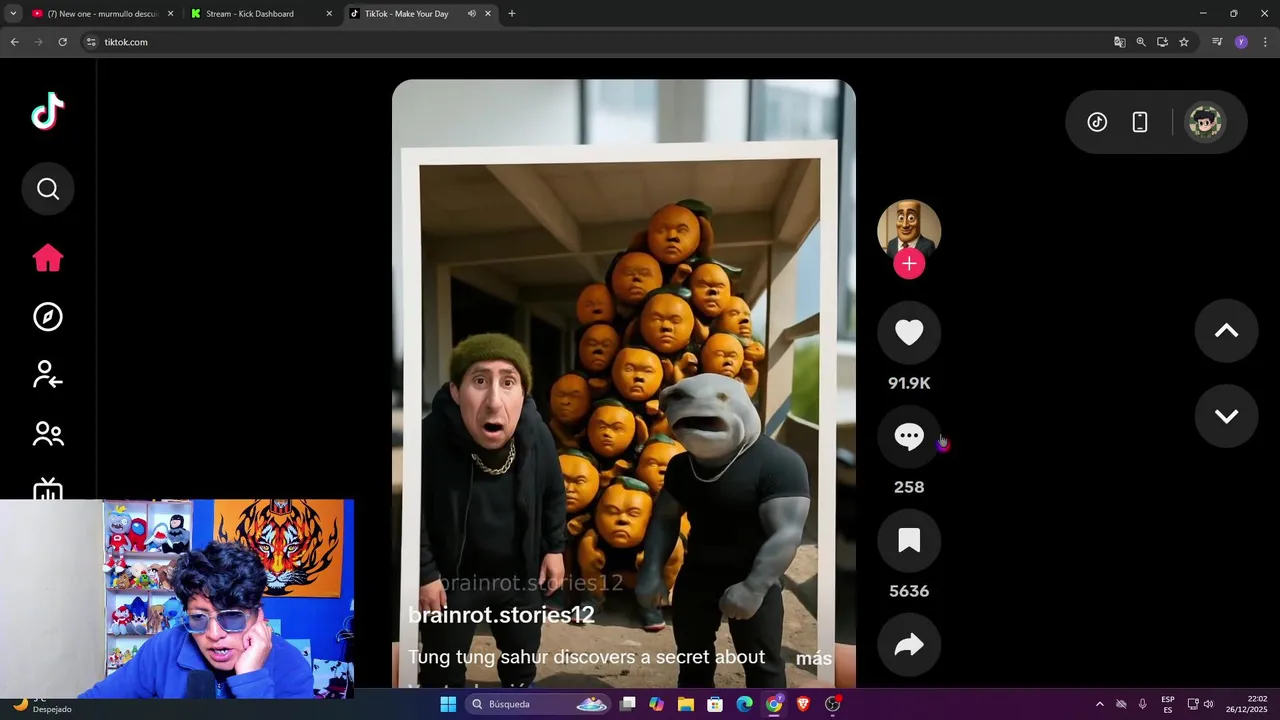Image resolution: width=1280 pixels, height=720 pixels.
Task: Reload the TikTok page
Action: click(x=62, y=42)
